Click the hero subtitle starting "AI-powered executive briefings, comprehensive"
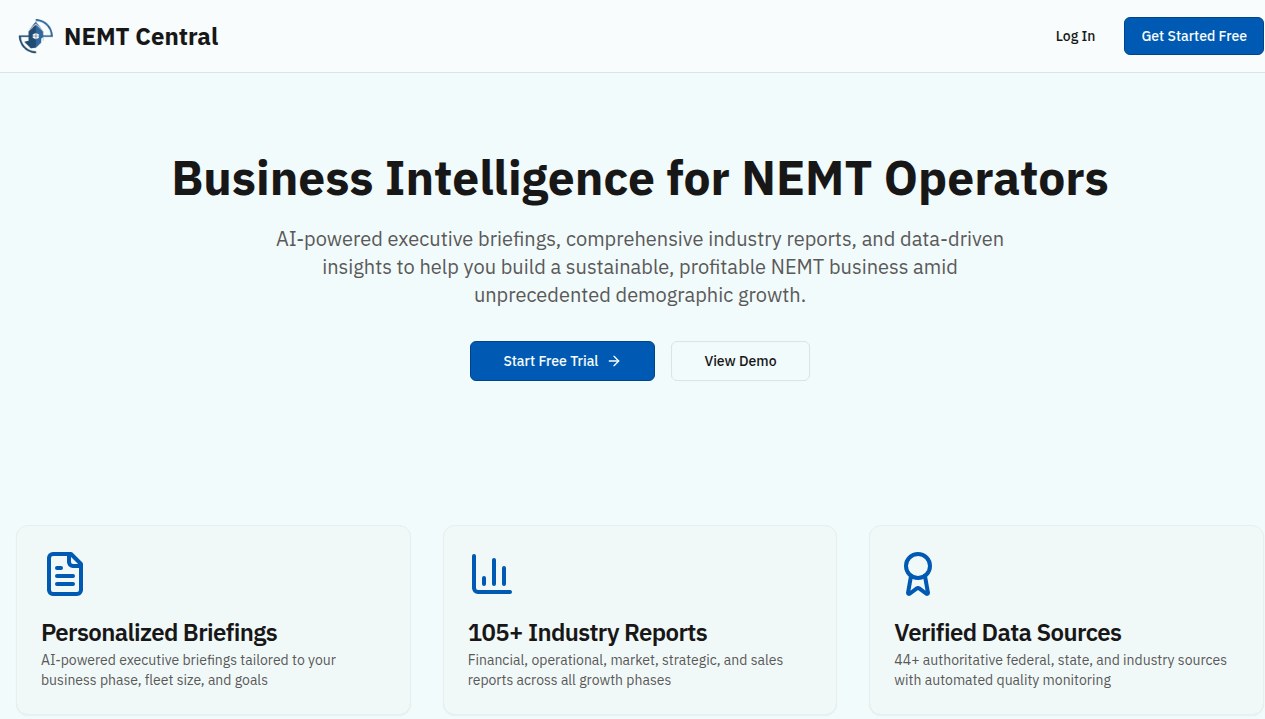Viewport: 1265px width, 719px height. (640, 268)
